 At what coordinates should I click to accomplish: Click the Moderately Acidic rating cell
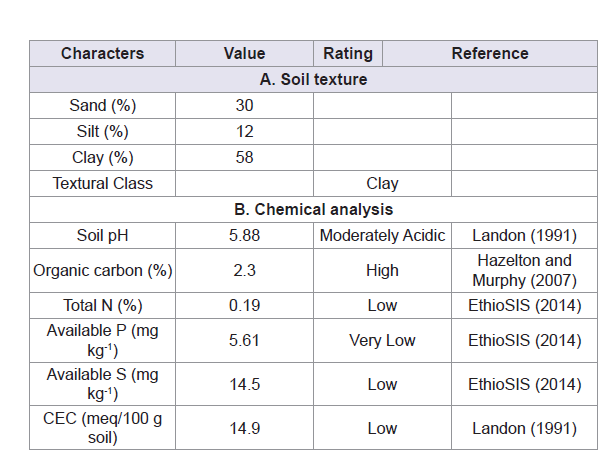382,235
